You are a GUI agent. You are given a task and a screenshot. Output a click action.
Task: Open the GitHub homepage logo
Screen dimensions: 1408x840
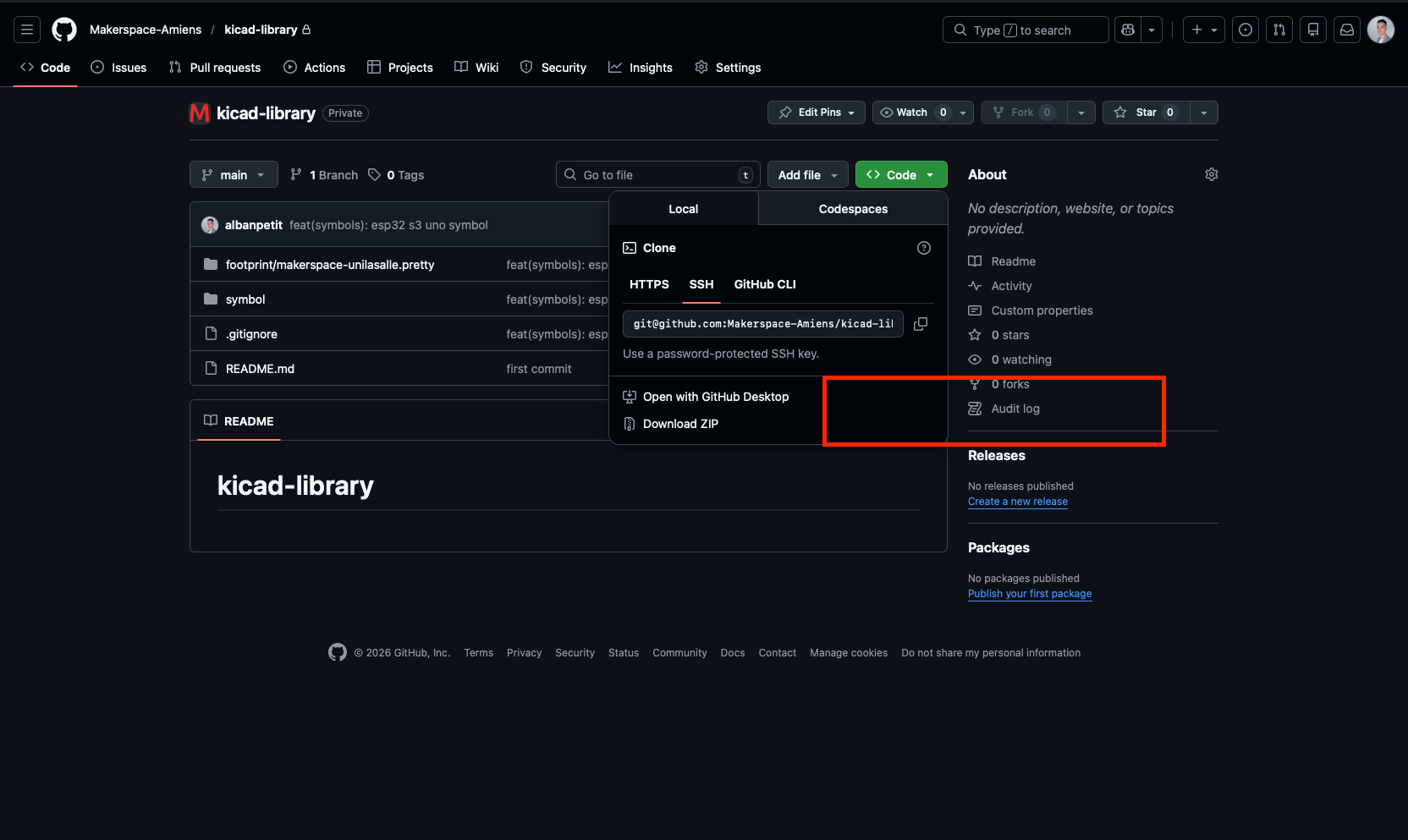64,30
